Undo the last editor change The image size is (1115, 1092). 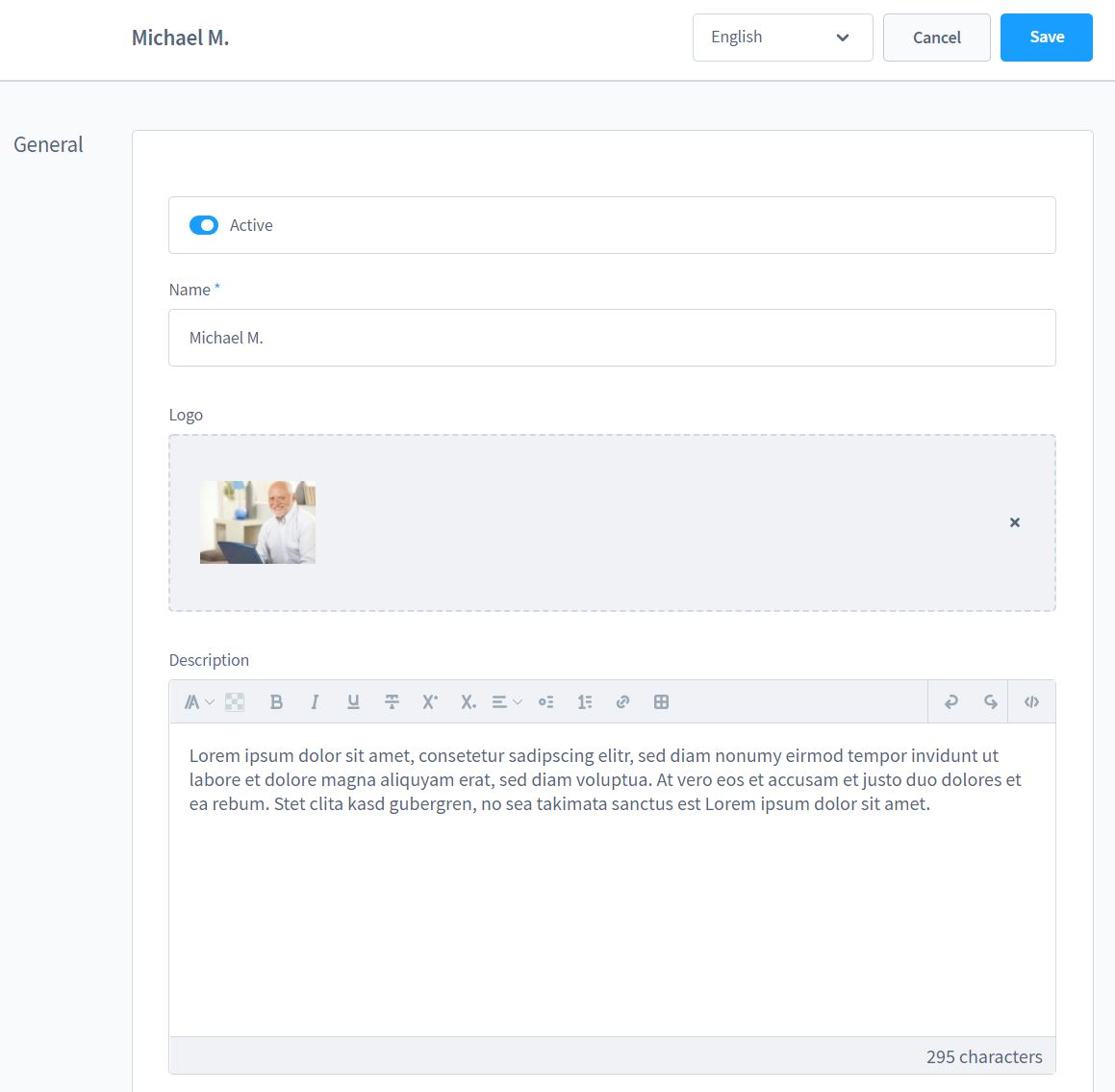[951, 702]
